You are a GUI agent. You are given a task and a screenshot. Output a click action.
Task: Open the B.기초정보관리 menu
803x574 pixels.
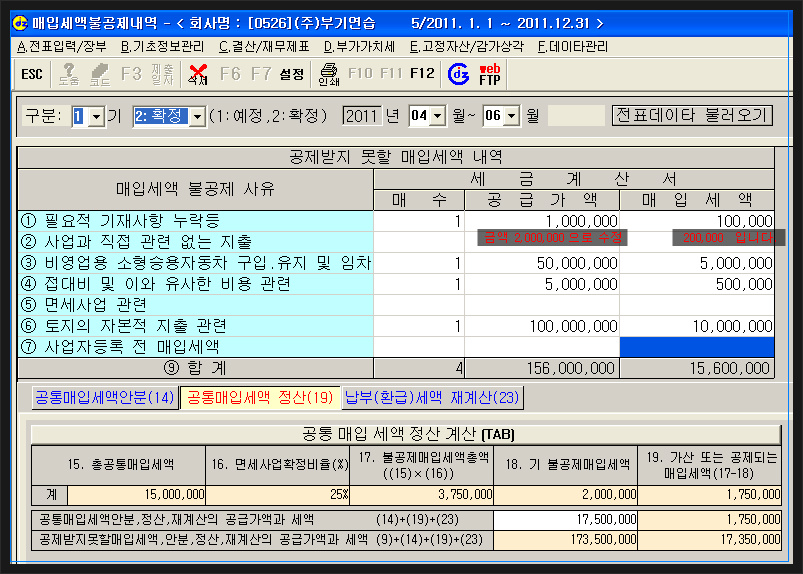pos(162,47)
